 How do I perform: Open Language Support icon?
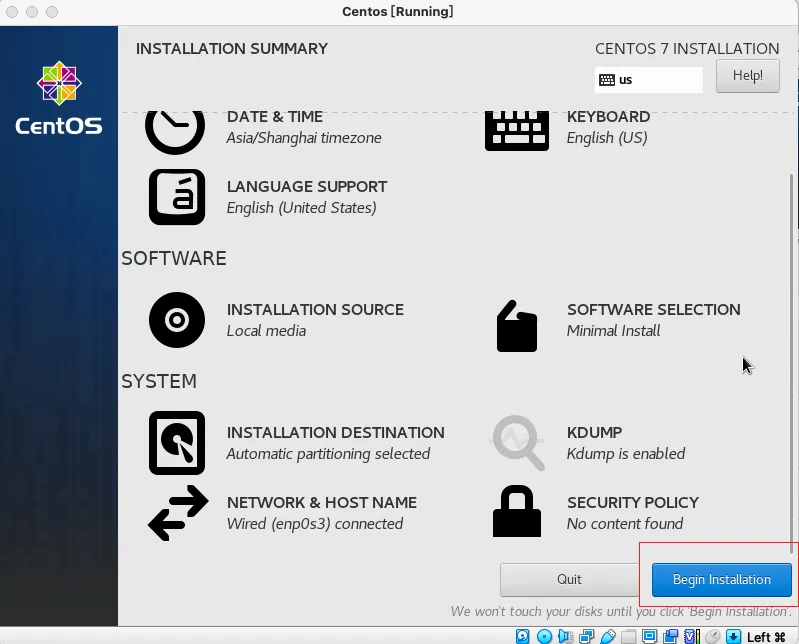177,197
